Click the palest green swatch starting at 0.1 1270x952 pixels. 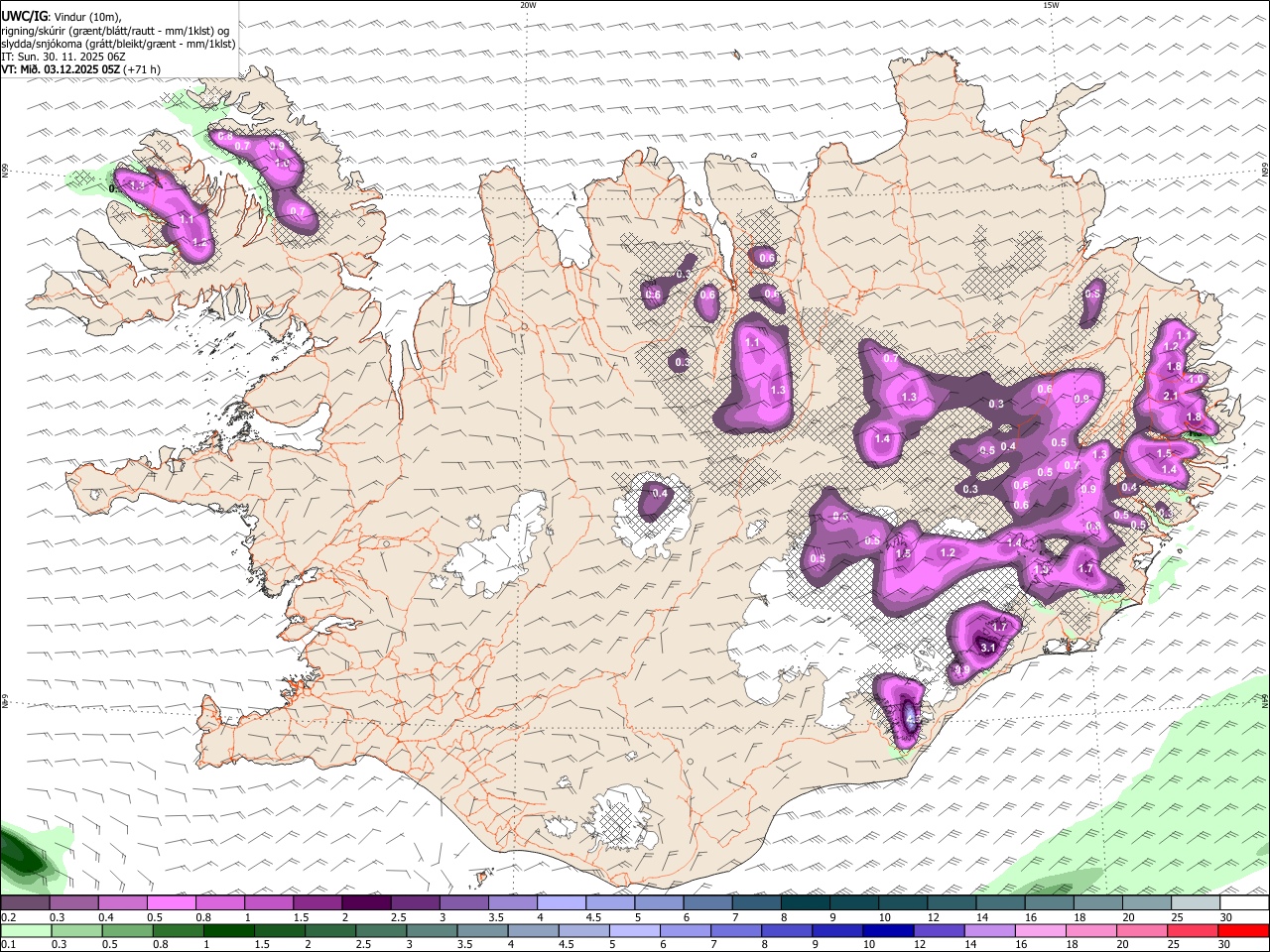pos(25,930)
